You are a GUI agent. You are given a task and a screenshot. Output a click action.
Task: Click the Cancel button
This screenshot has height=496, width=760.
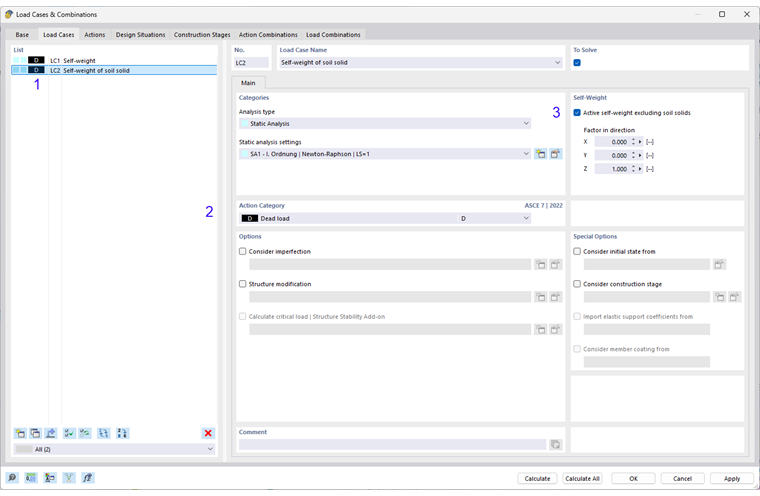(682, 479)
